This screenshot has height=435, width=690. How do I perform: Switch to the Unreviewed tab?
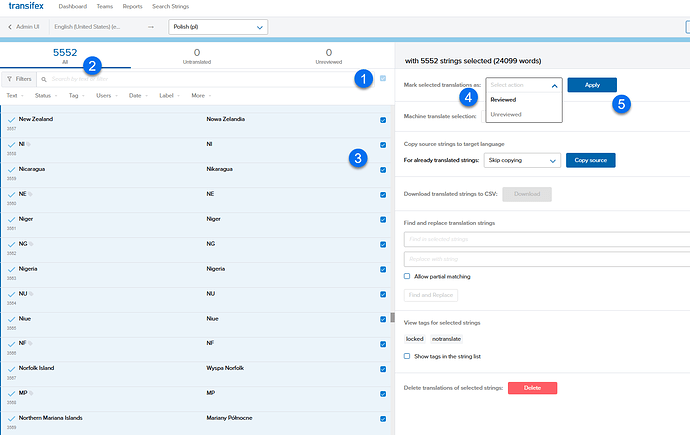coord(329,56)
